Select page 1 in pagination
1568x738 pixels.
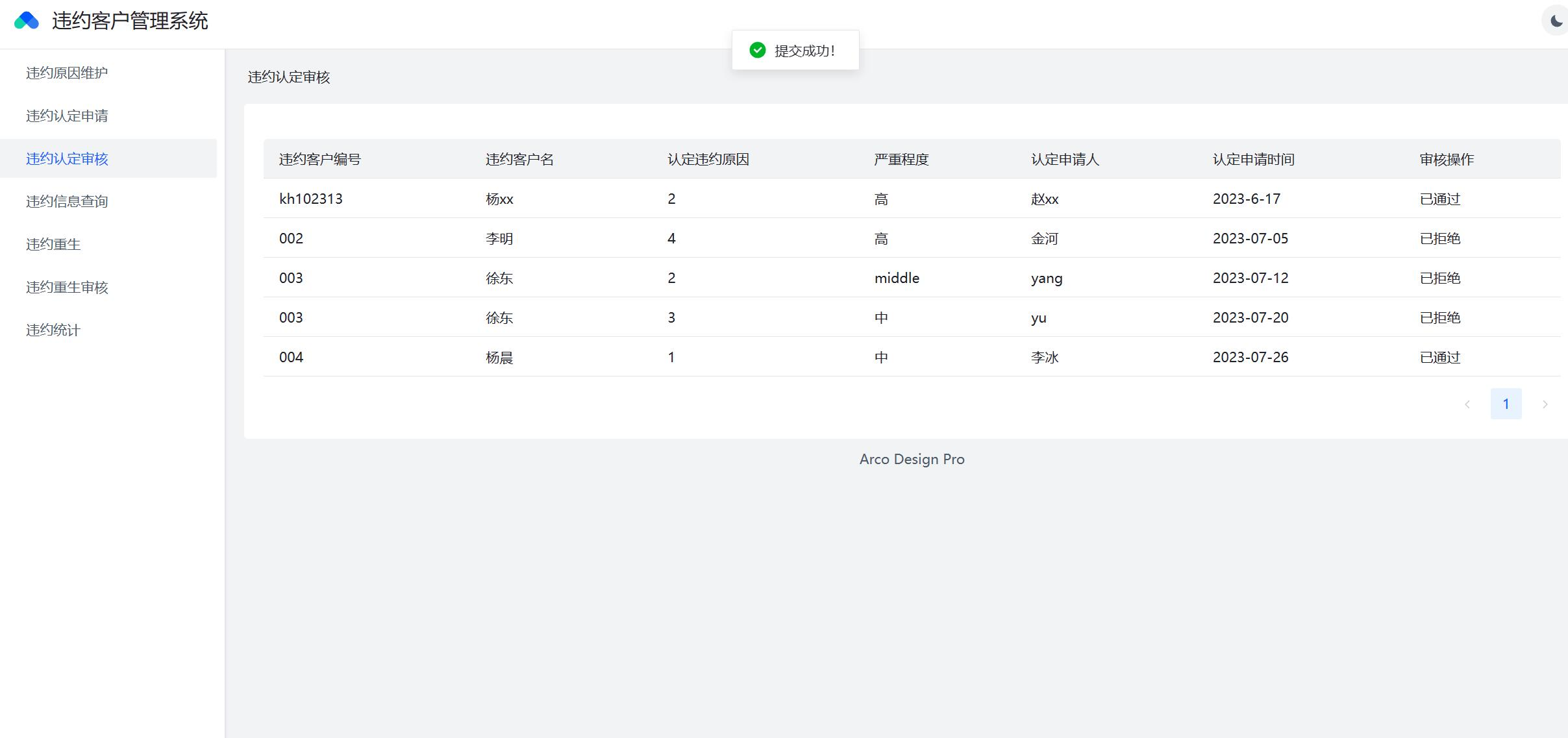click(1506, 404)
